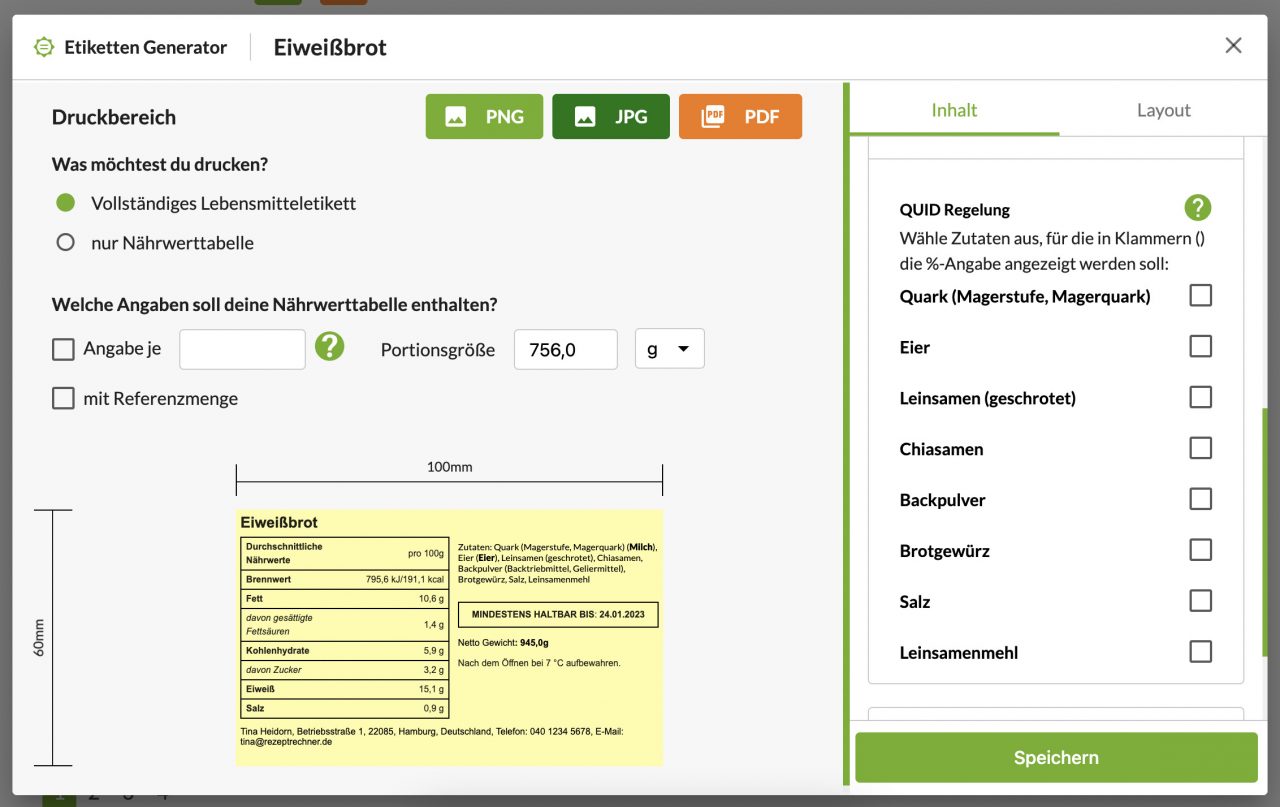Edit the Portionsgröße value field

(x=566, y=349)
